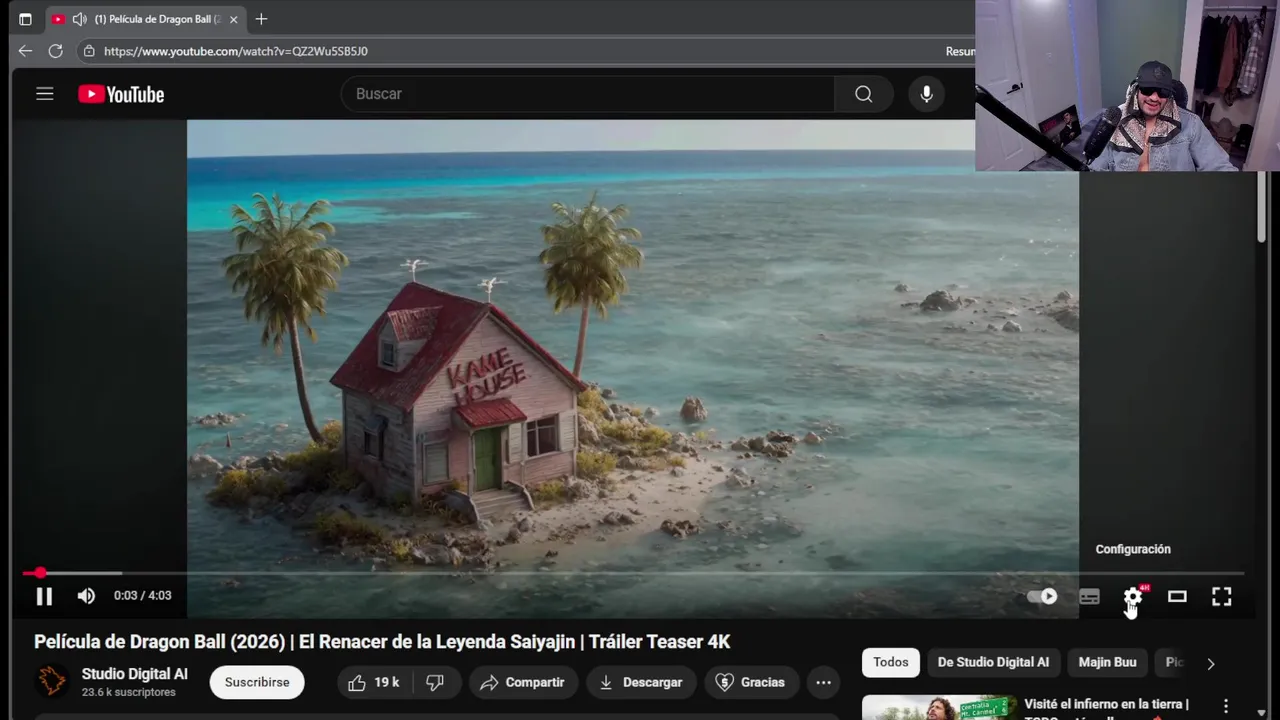
Task: Click the 23.6 k suscriptores text
Action: 128,692
